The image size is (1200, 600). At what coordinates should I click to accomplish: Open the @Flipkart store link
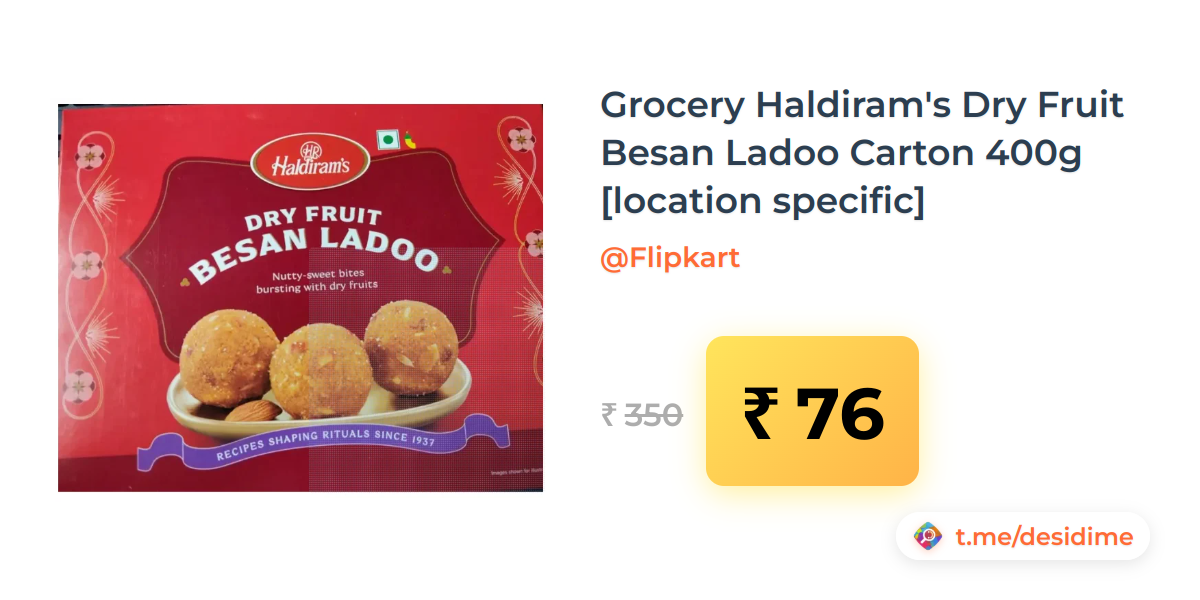[670, 258]
